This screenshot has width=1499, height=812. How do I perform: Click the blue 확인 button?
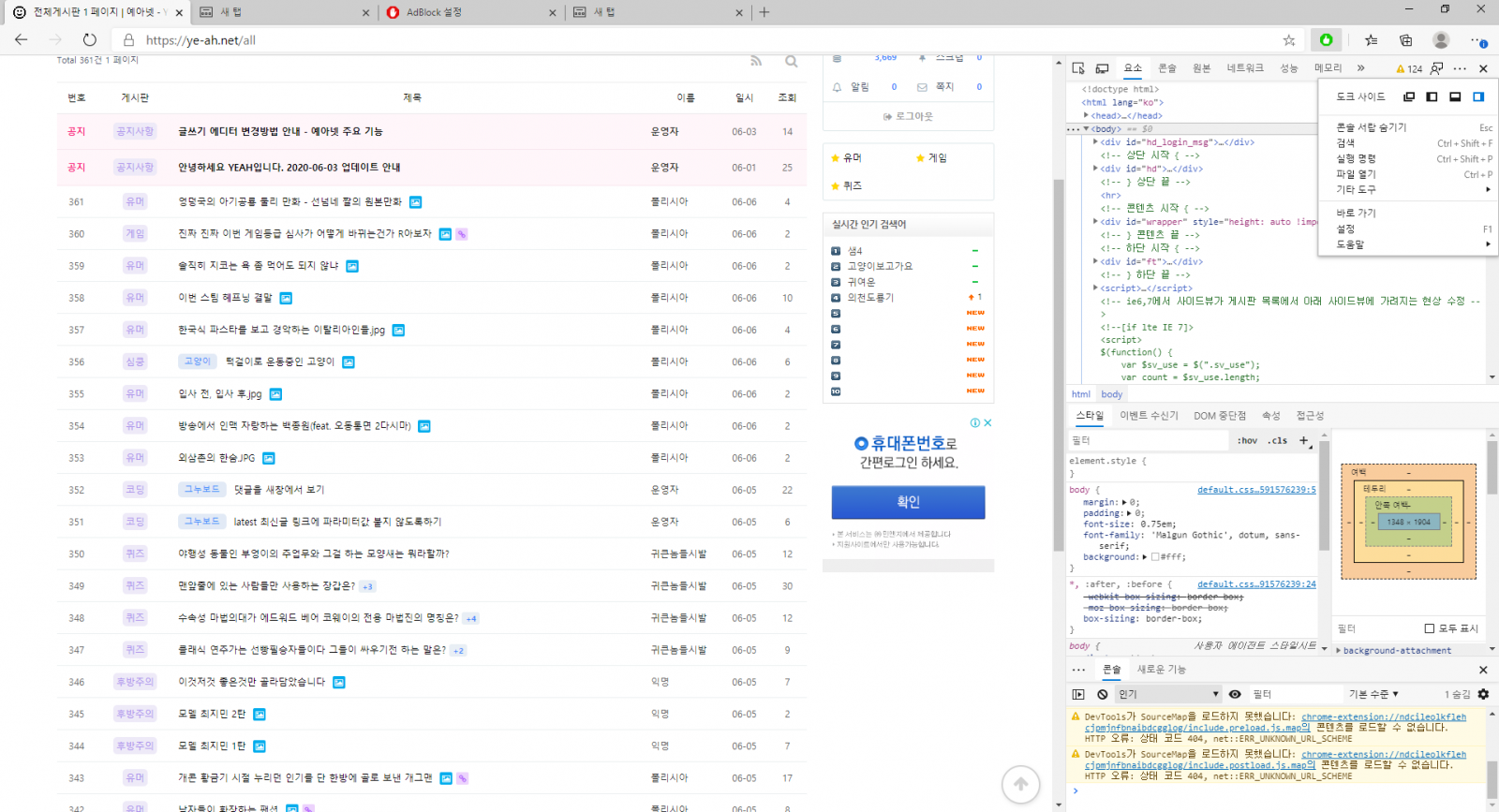pos(908,502)
